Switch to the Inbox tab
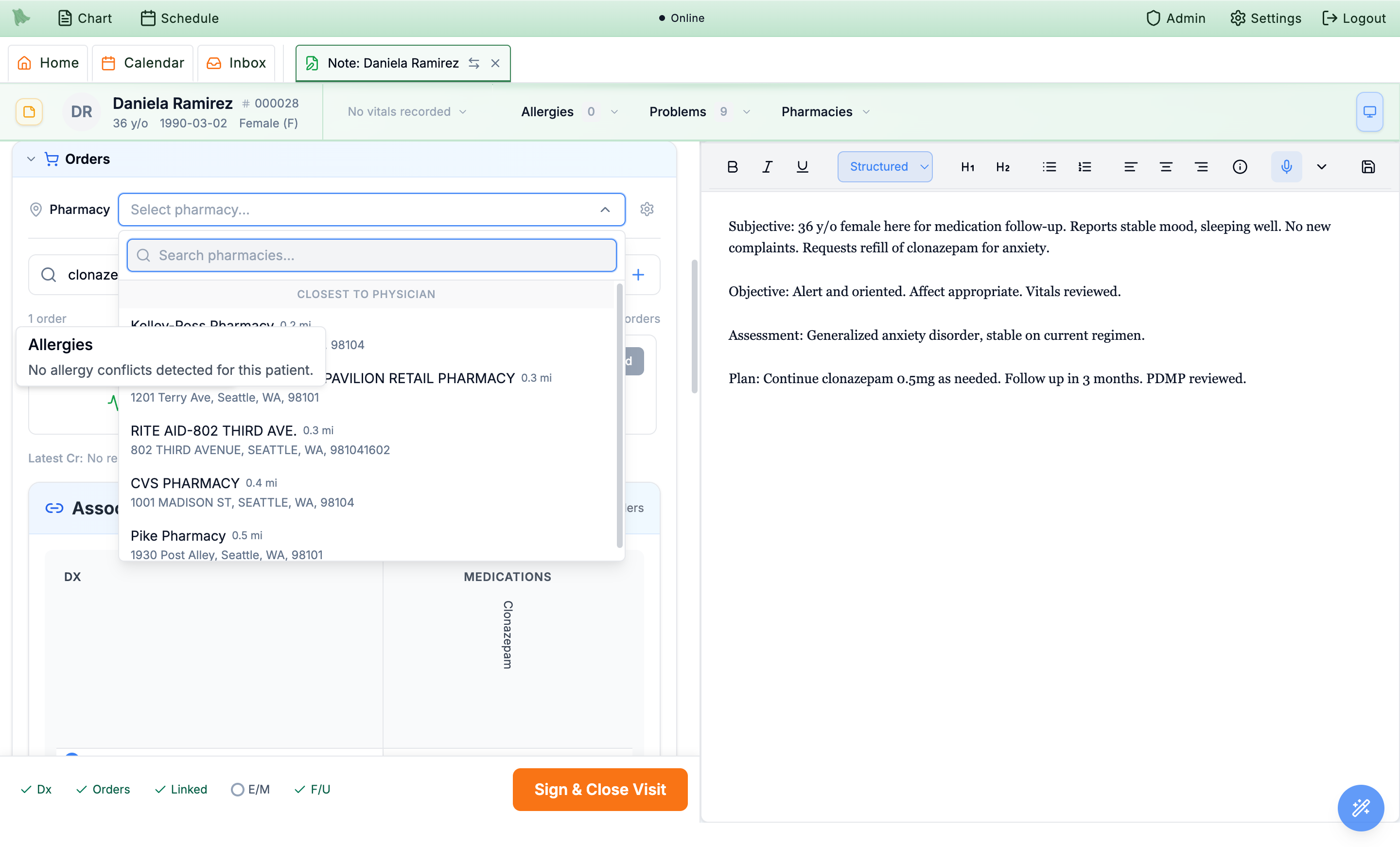 tap(236, 63)
